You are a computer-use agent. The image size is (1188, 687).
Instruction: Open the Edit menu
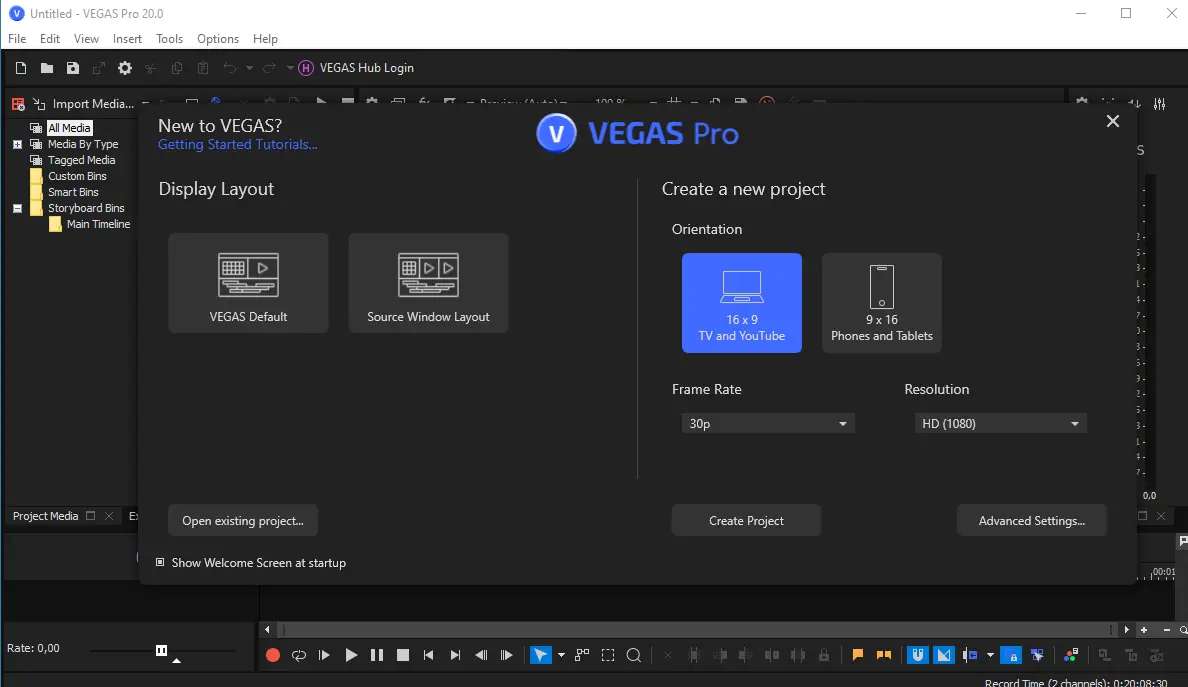click(50, 39)
